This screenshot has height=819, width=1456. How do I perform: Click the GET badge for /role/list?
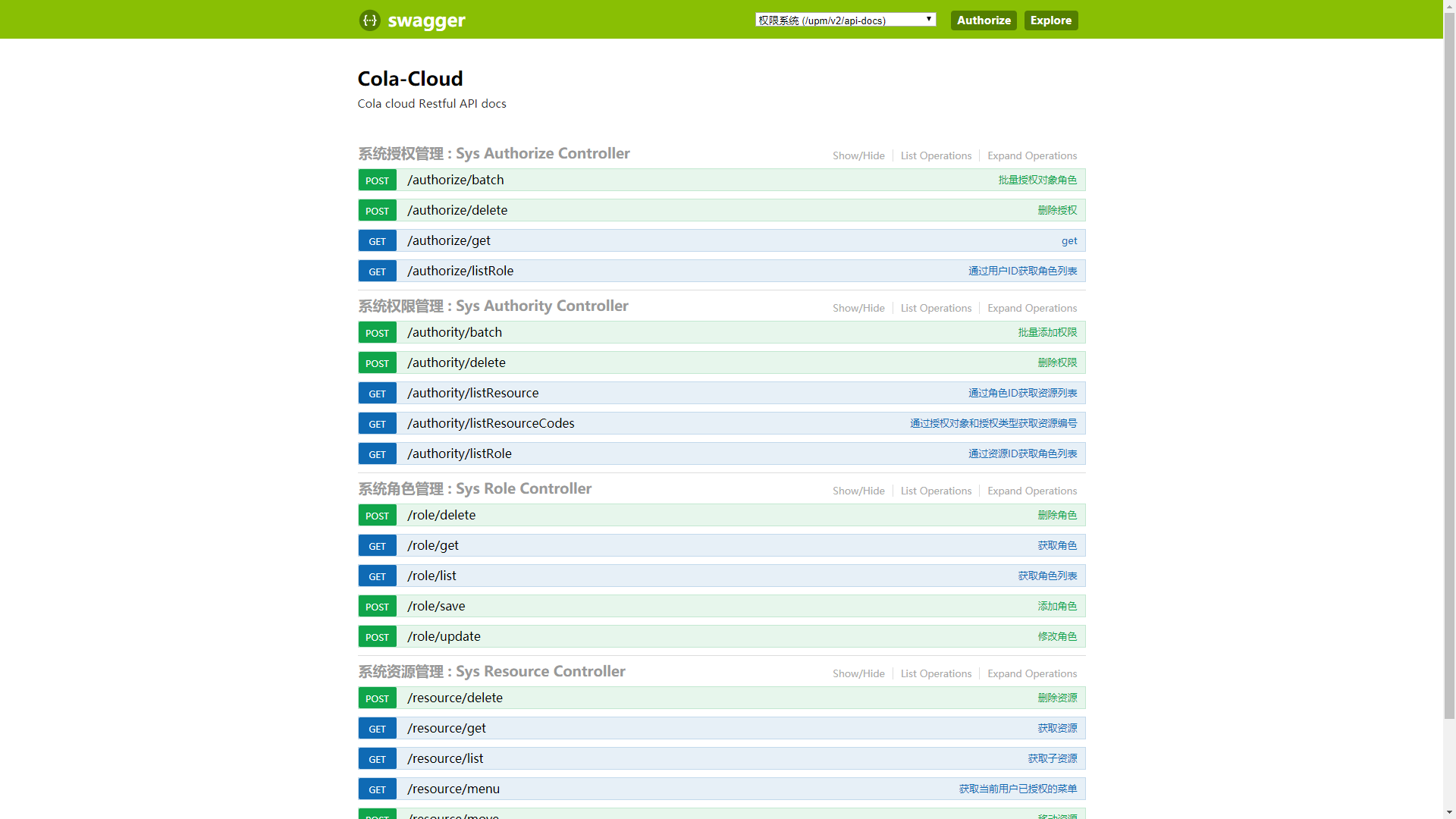click(377, 576)
